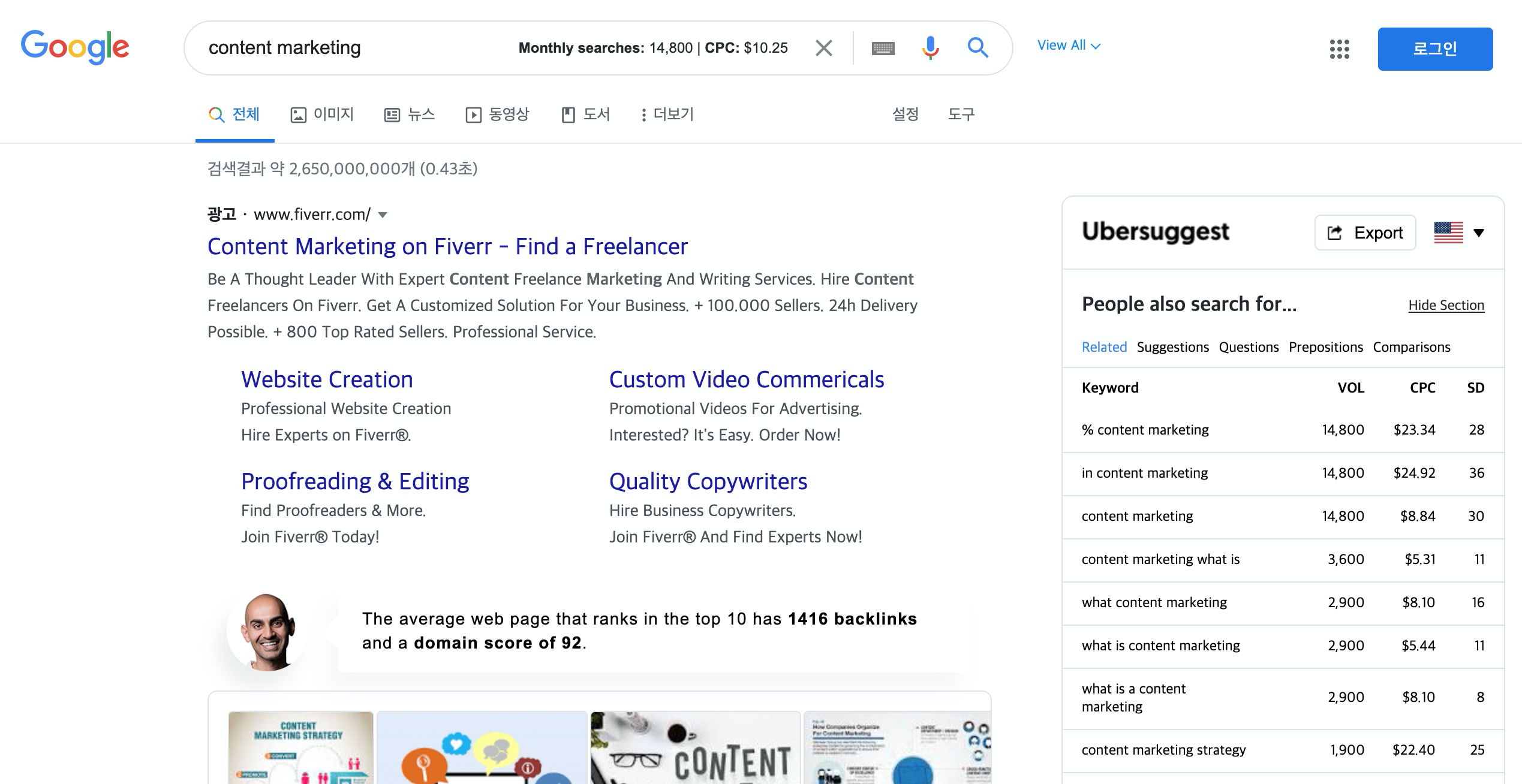Click the US flag country icon
The height and width of the screenshot is (784, 1522).
(x=1448, y=233)
